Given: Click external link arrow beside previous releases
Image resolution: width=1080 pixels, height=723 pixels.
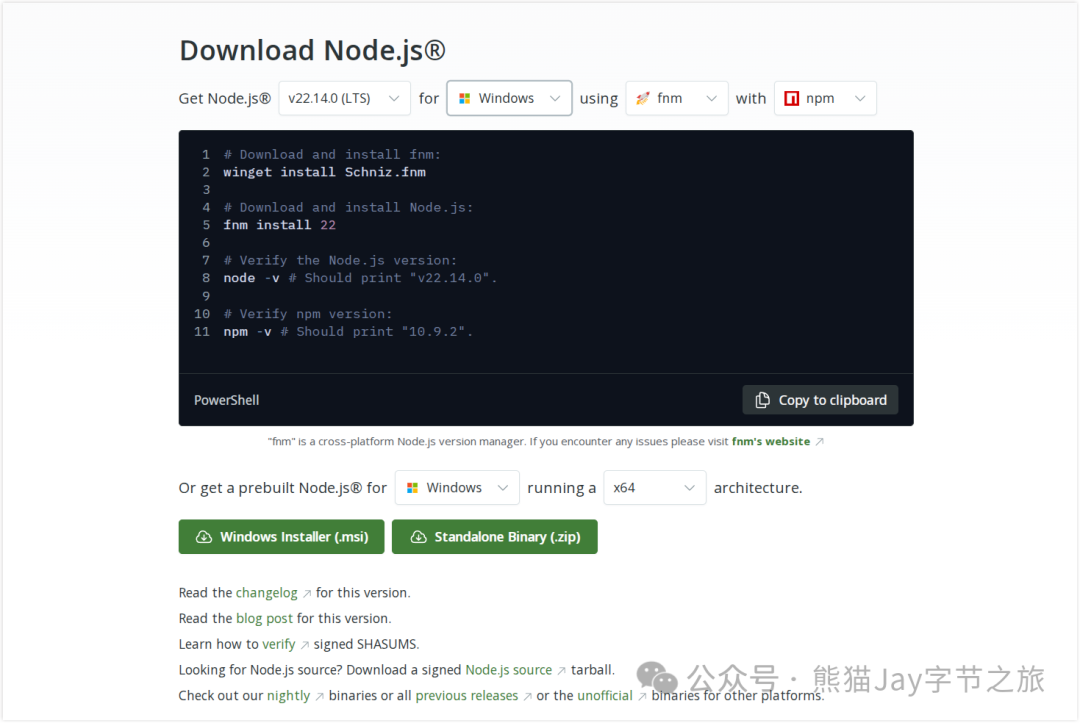Looking at the screenshot, I should 528,697.
